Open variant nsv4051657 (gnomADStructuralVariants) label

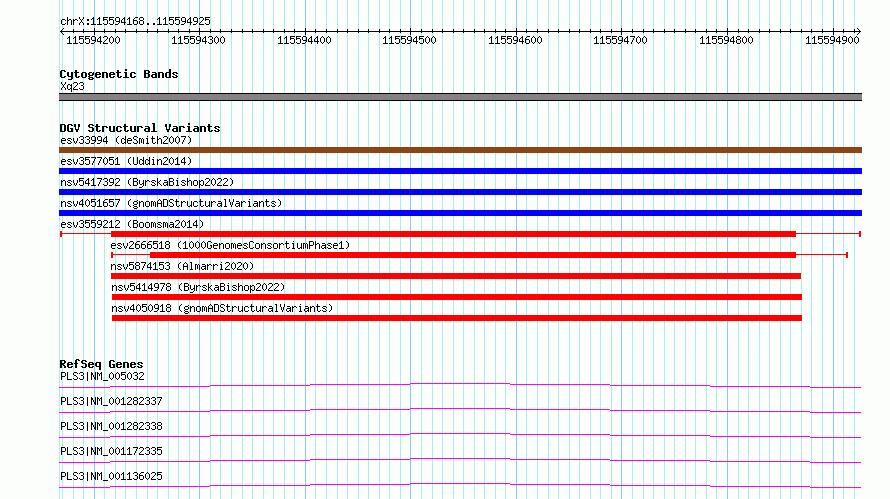(171, 203)
